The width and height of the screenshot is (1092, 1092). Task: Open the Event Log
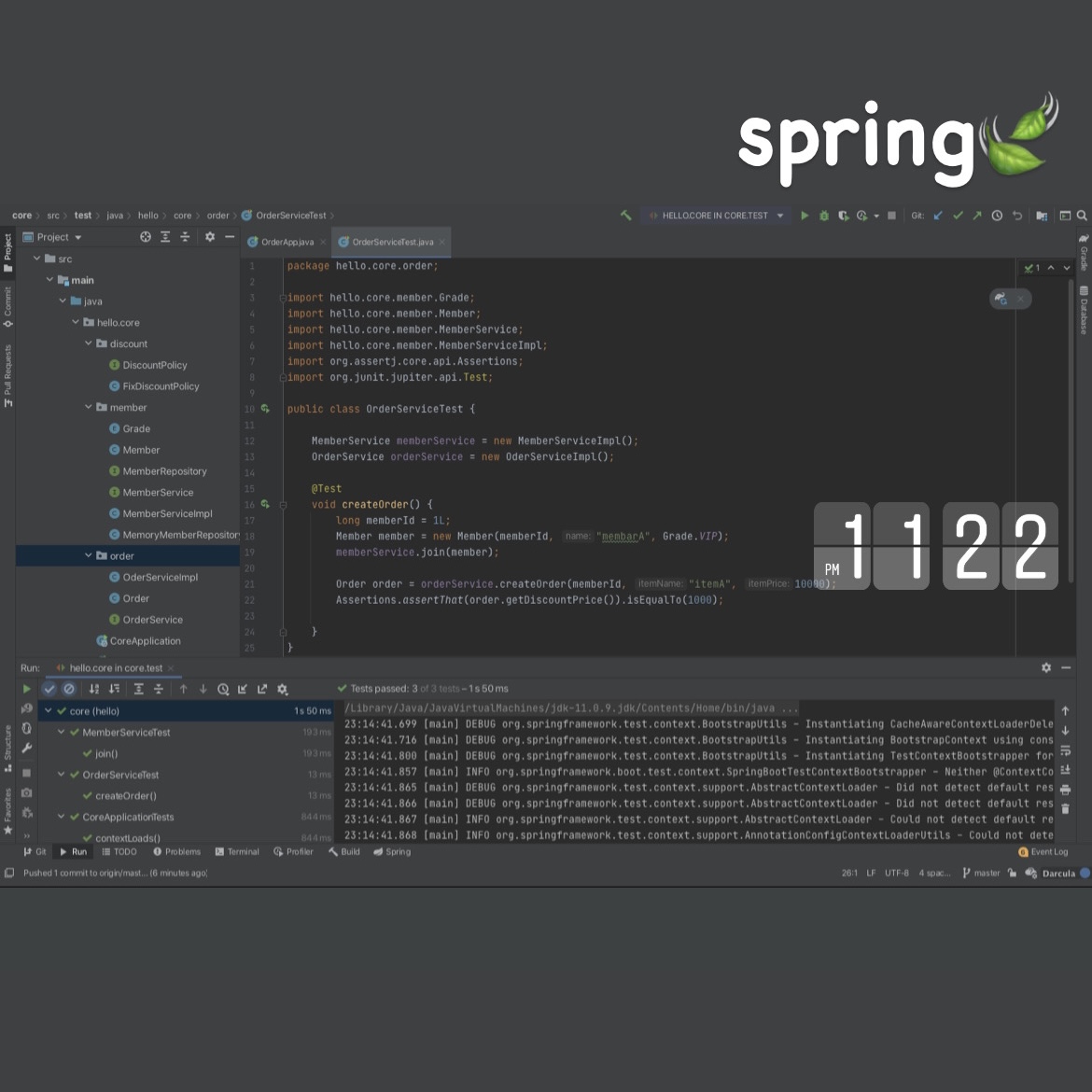click(x=1043, y=852)
